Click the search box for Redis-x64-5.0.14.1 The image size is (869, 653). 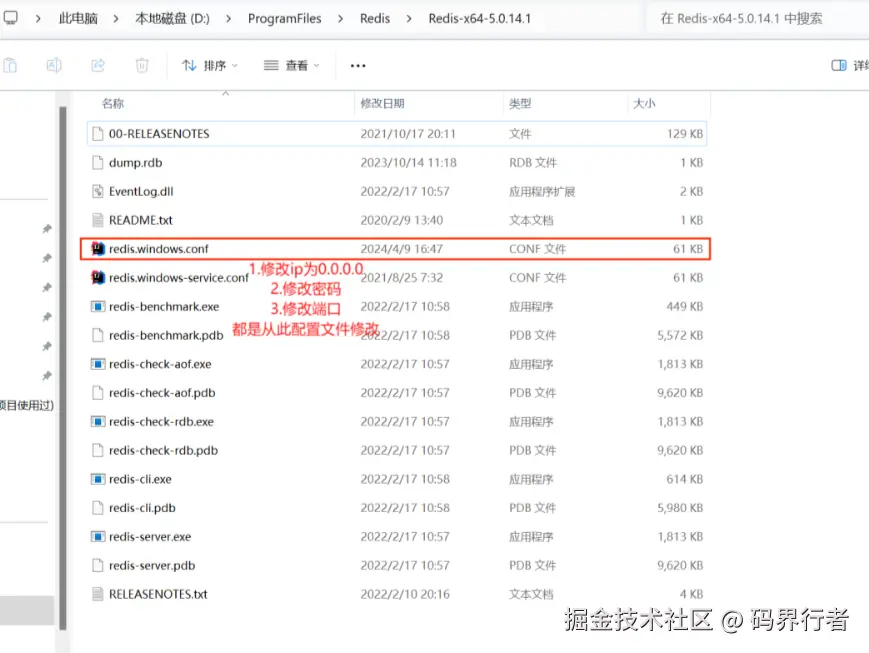(757, 18)
